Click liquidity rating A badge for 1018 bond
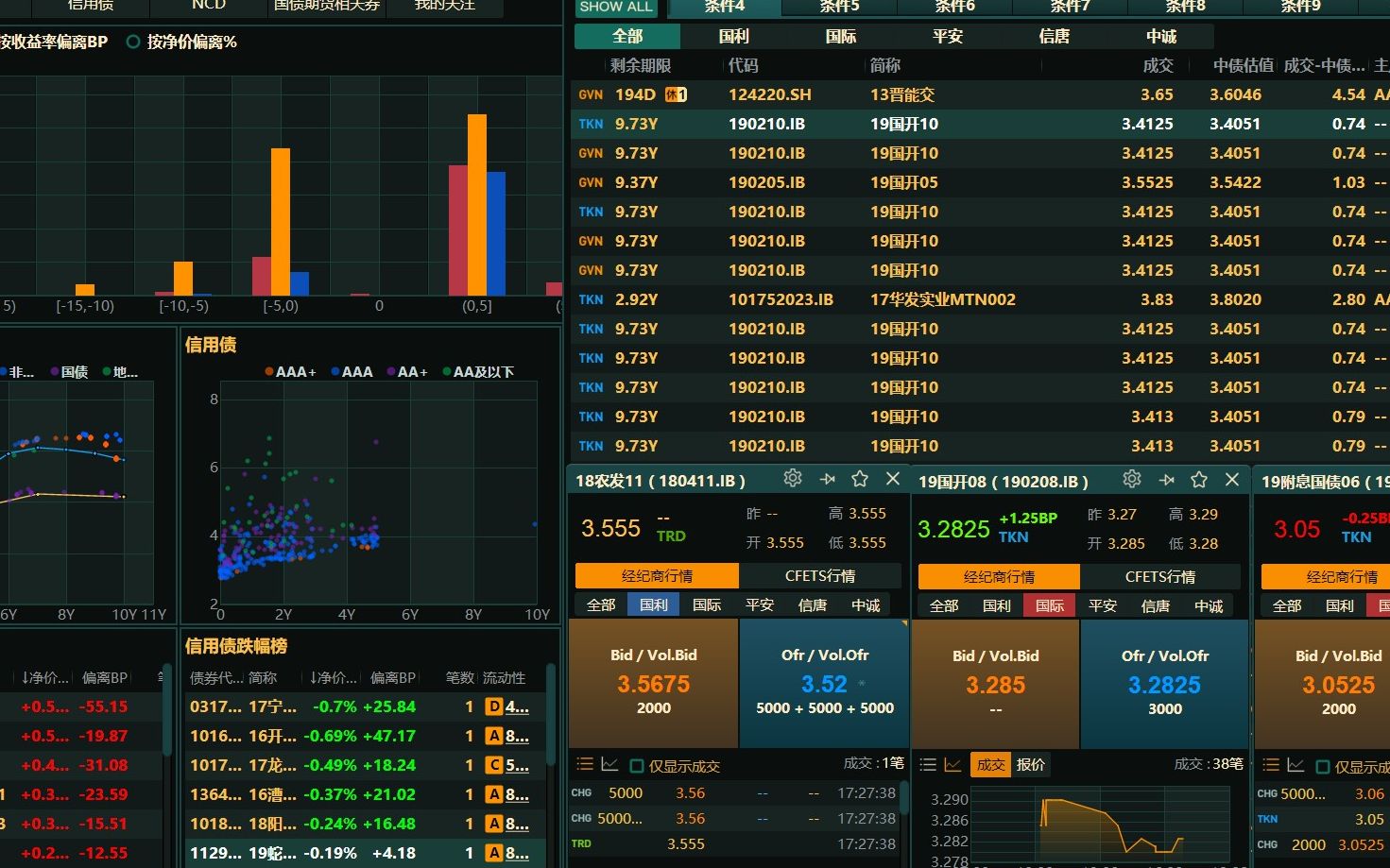Image resolution: width=1390 pixels, height=868 pixels. coord(493,824)
